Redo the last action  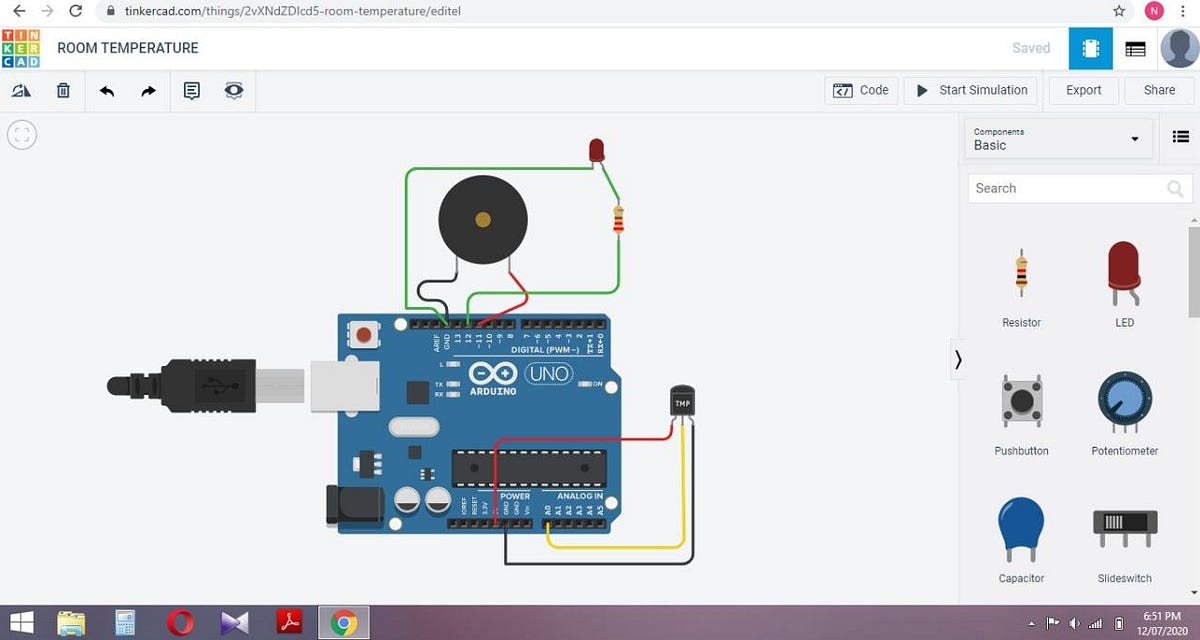click(x=148, y=90)
